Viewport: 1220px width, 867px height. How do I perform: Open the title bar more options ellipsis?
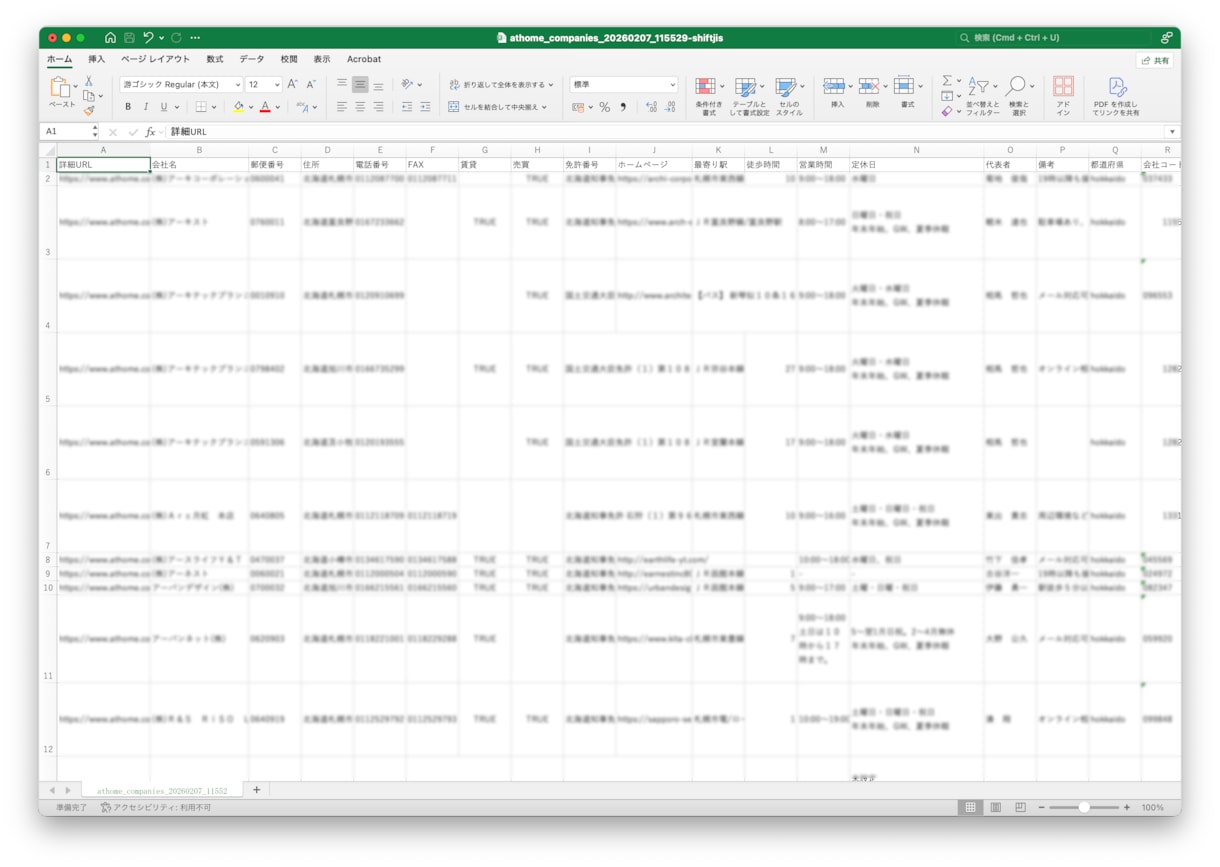coord(195,38)
